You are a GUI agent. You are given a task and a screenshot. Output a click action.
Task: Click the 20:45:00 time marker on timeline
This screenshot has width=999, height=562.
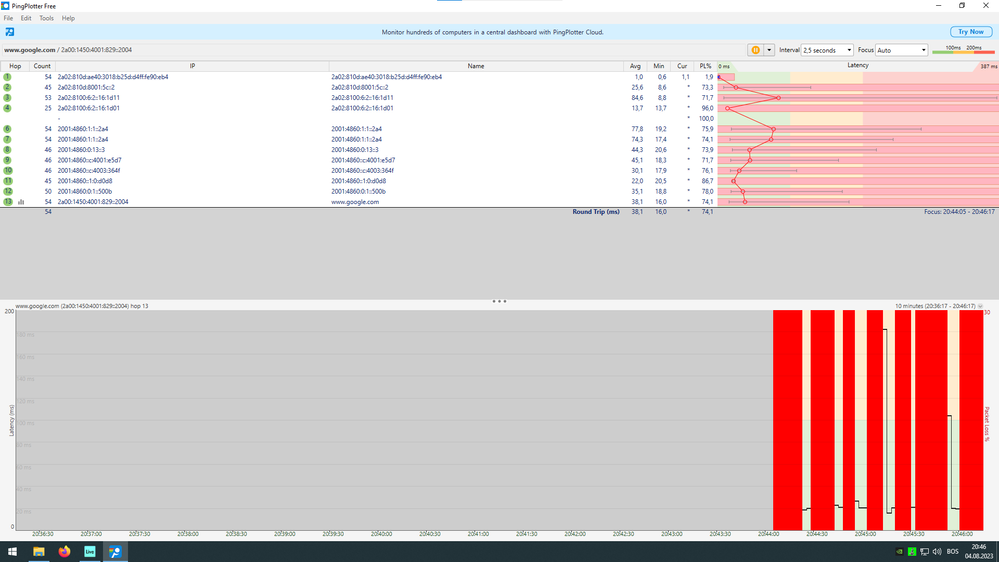[865, 534]
